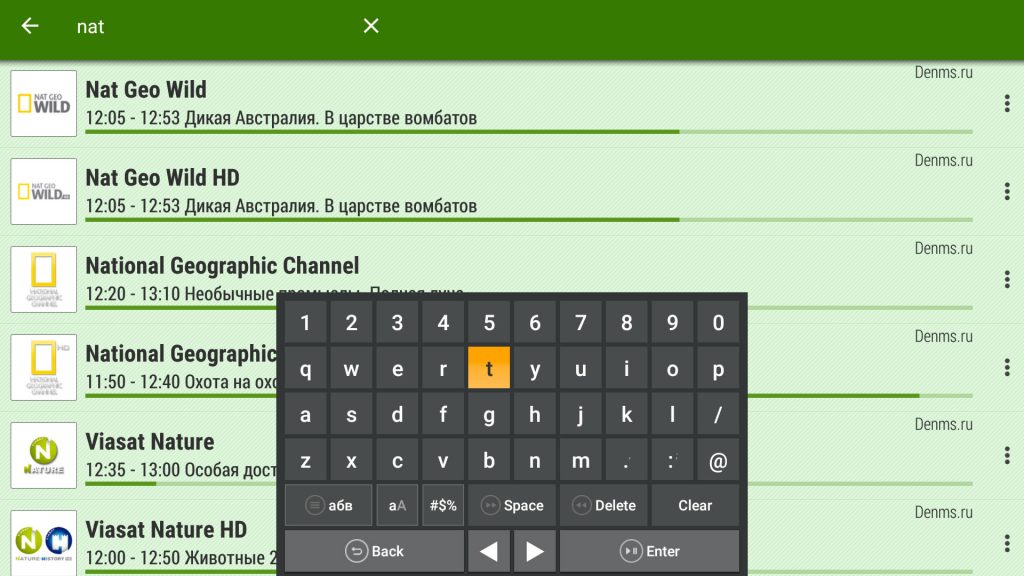Toggle letter case with aA key
Screen dimensions: 1024x576
pos(397,505)
